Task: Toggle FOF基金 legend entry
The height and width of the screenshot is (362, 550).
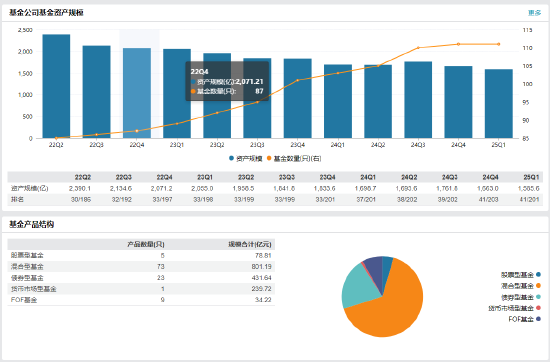Action: (x=524, y=319)
